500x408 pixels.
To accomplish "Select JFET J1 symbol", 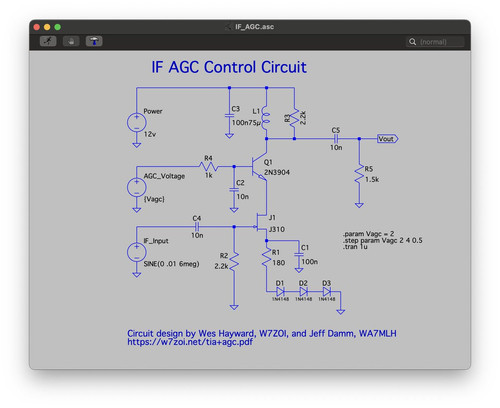I will (x=261, y=223).
